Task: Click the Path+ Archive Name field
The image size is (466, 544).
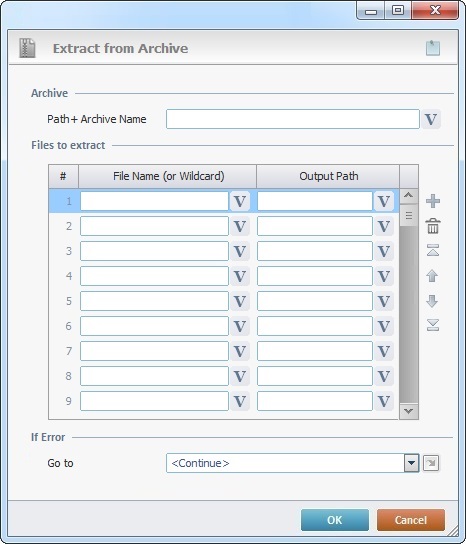Action: click(x=293, y=119)
